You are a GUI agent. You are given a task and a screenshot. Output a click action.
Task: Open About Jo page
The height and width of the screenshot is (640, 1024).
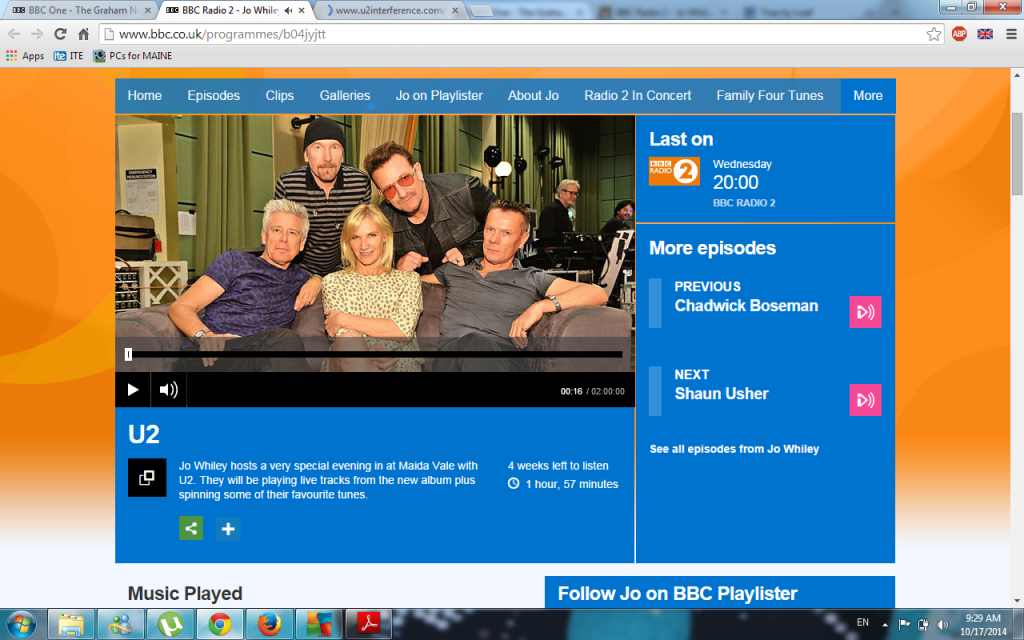tap(533, 95)
